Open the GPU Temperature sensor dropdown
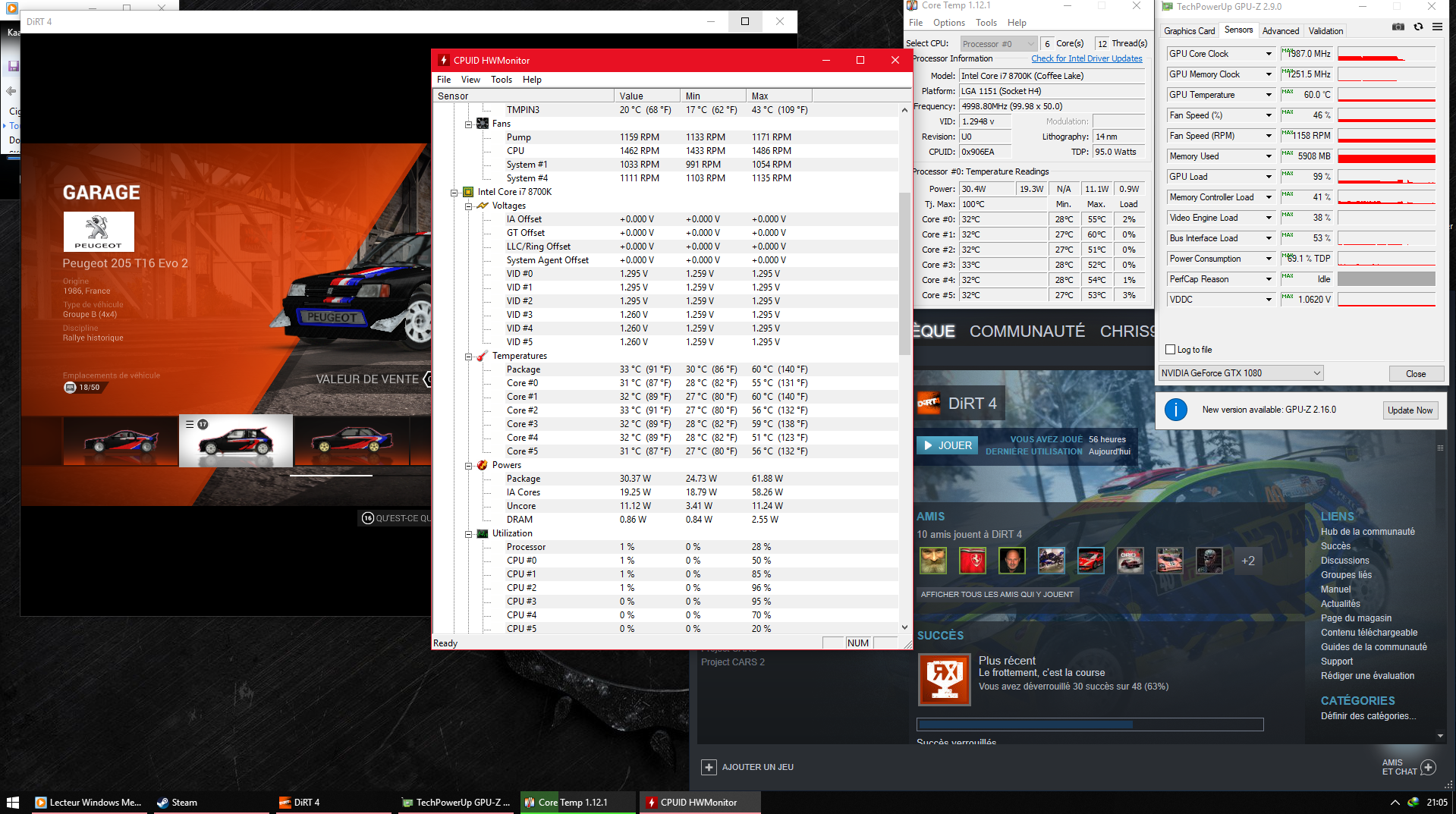The image size is (1456, 814). [x=1269, y=95]
